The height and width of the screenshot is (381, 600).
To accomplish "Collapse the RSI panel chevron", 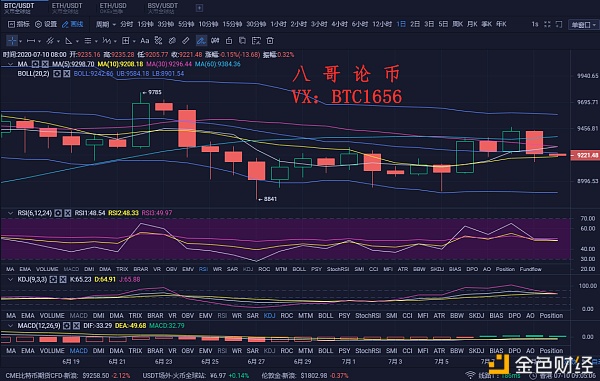I will coord(10,213).
